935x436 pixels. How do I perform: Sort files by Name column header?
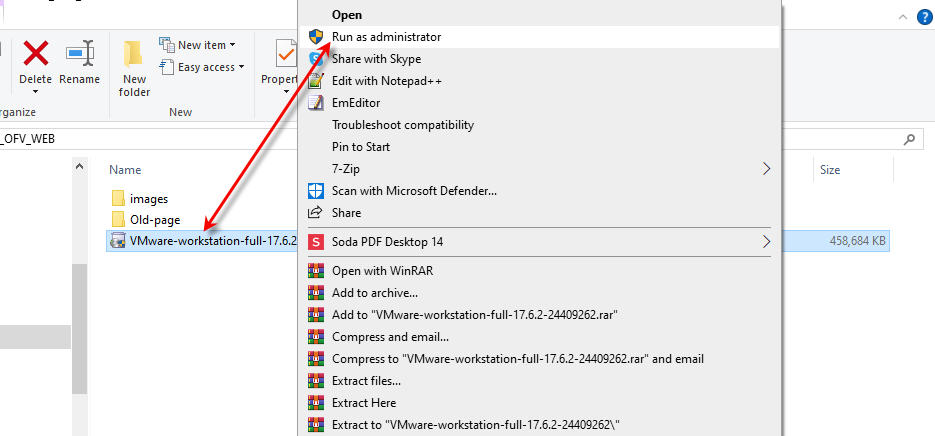click(125, 170)
